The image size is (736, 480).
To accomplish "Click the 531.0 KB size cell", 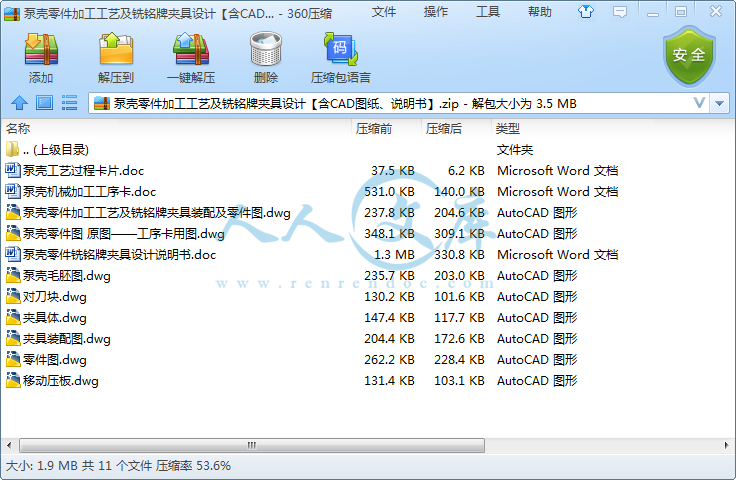I will [x=390, y=191].
